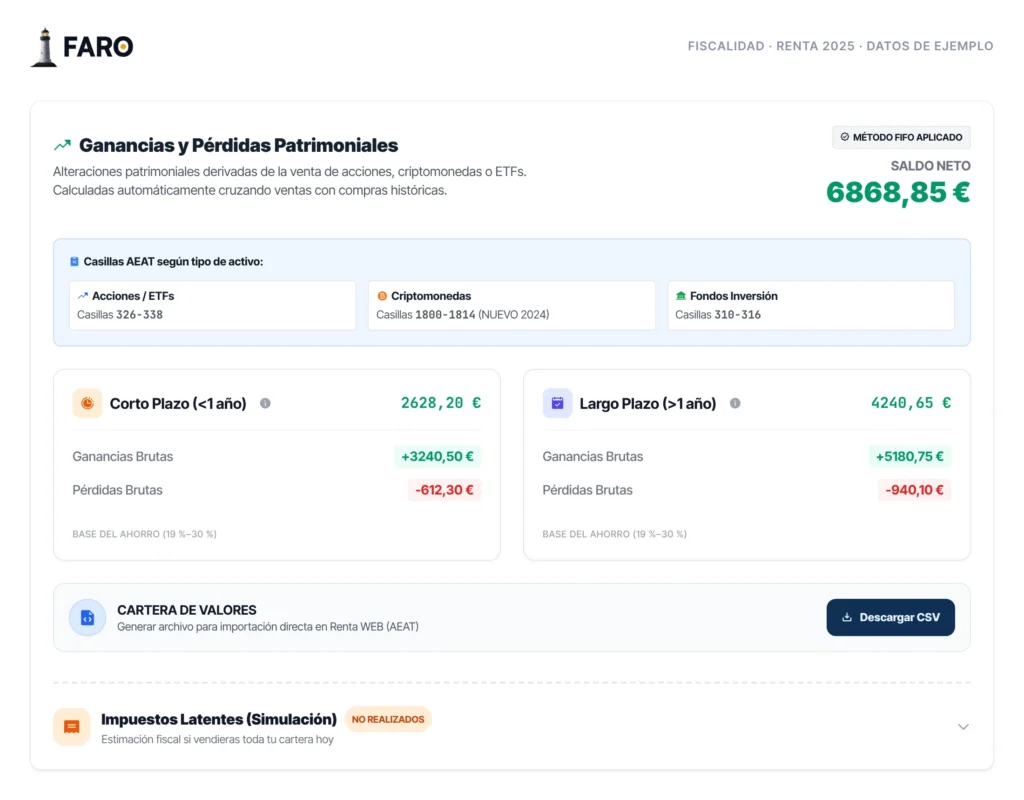Click the blue file icon for Cartera de Valores
The height and width of the screenshot is (800, 1024).
88,617
